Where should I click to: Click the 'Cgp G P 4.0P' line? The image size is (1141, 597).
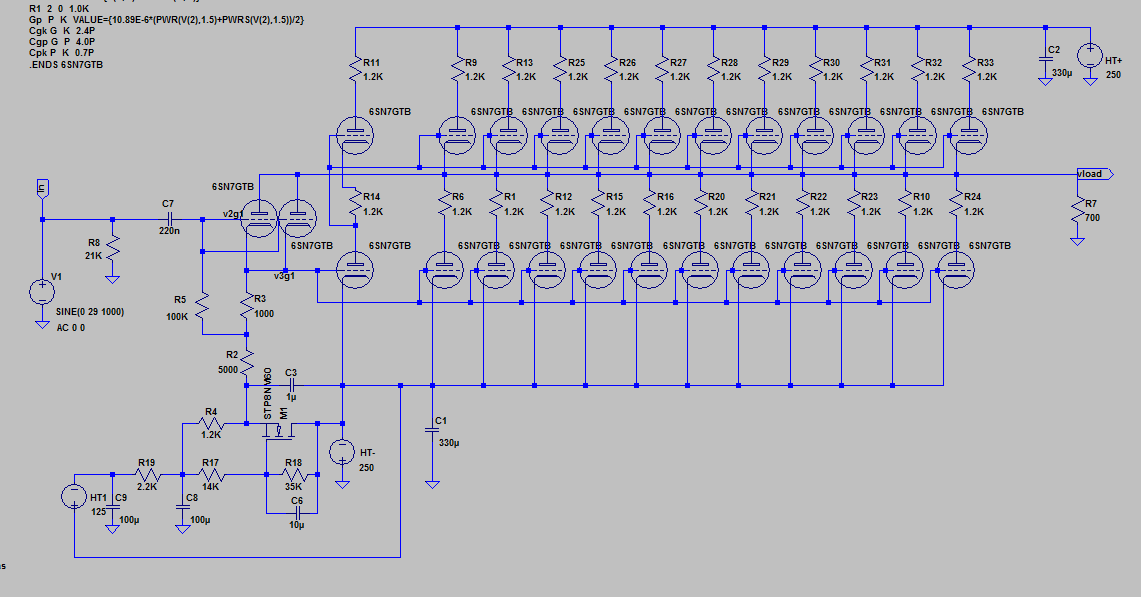(x=62, y=41)
